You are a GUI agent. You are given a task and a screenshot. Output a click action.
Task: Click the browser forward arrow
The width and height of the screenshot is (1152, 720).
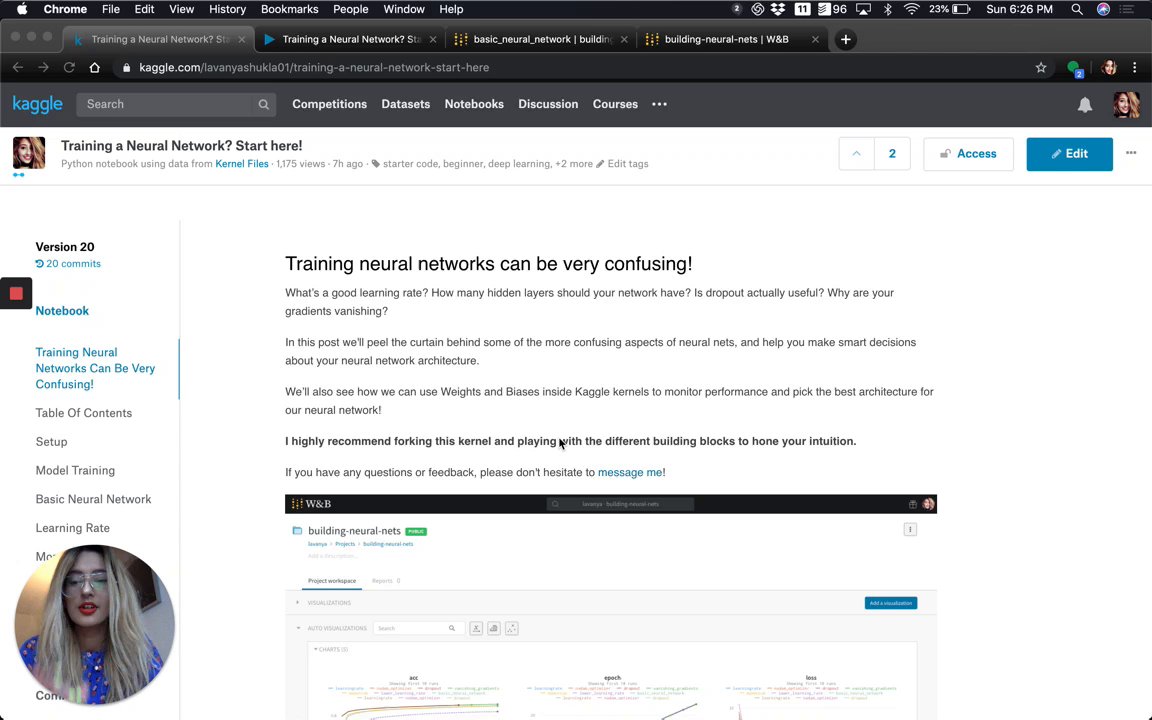[x=43, y=68]
